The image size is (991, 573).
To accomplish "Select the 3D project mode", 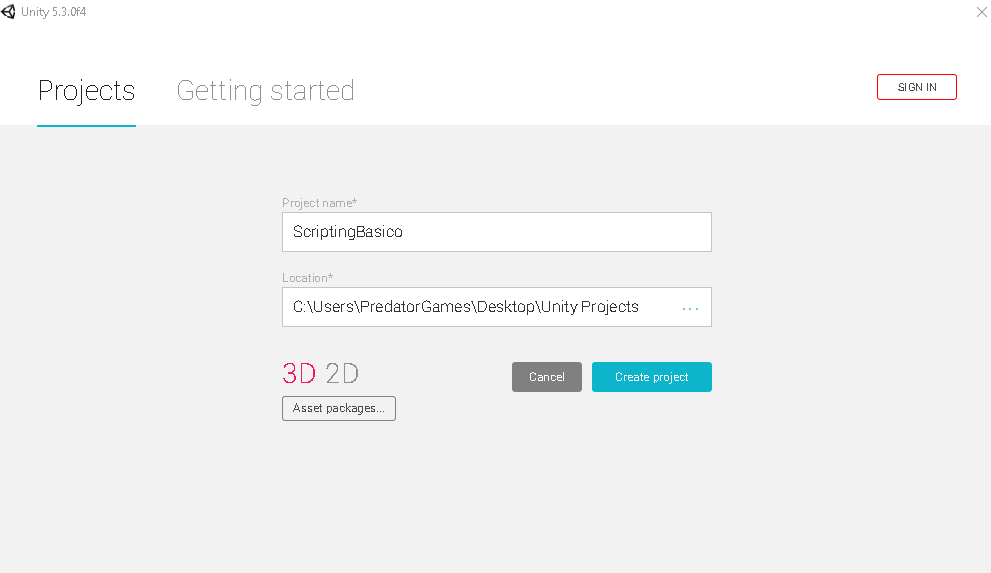I will click(299, 373).
